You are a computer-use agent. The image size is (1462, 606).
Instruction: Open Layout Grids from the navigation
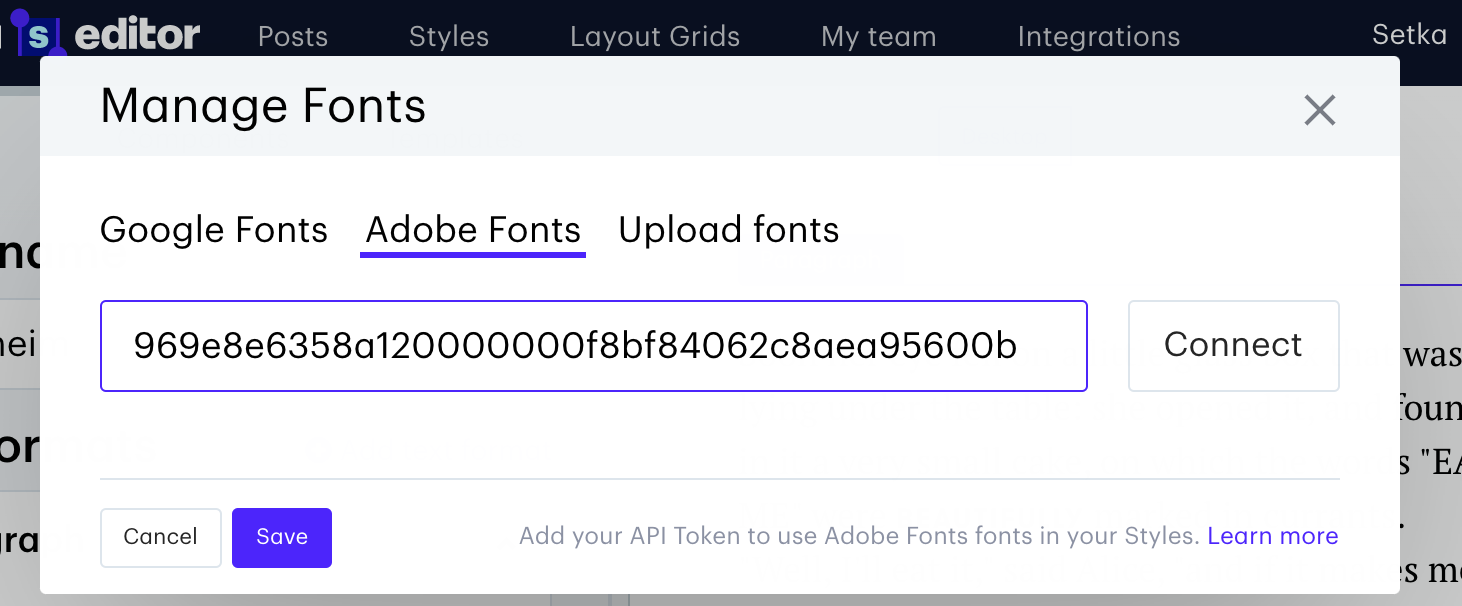[x=654, y=37]
